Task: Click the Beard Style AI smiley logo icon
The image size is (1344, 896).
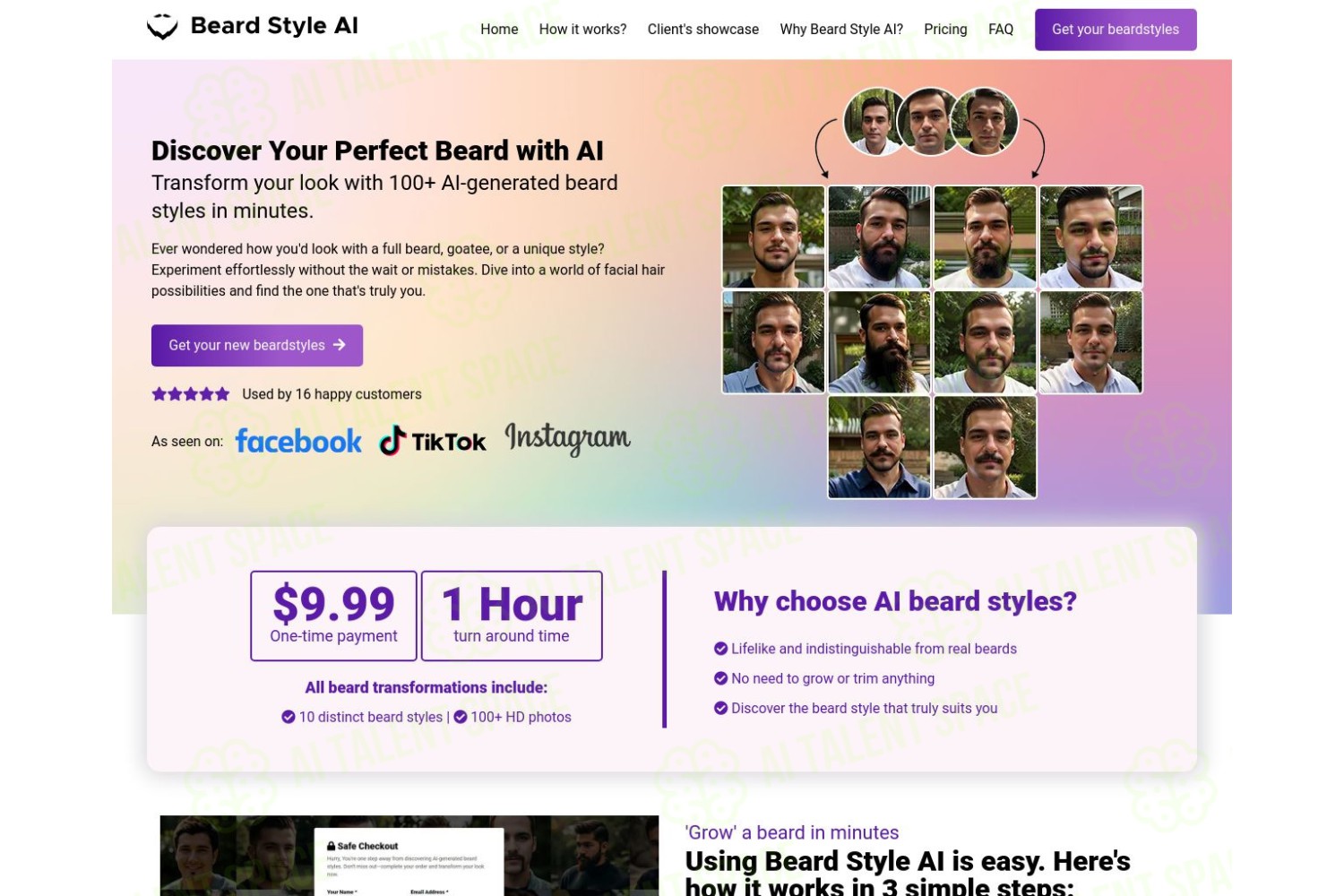Action: point(162,27)
